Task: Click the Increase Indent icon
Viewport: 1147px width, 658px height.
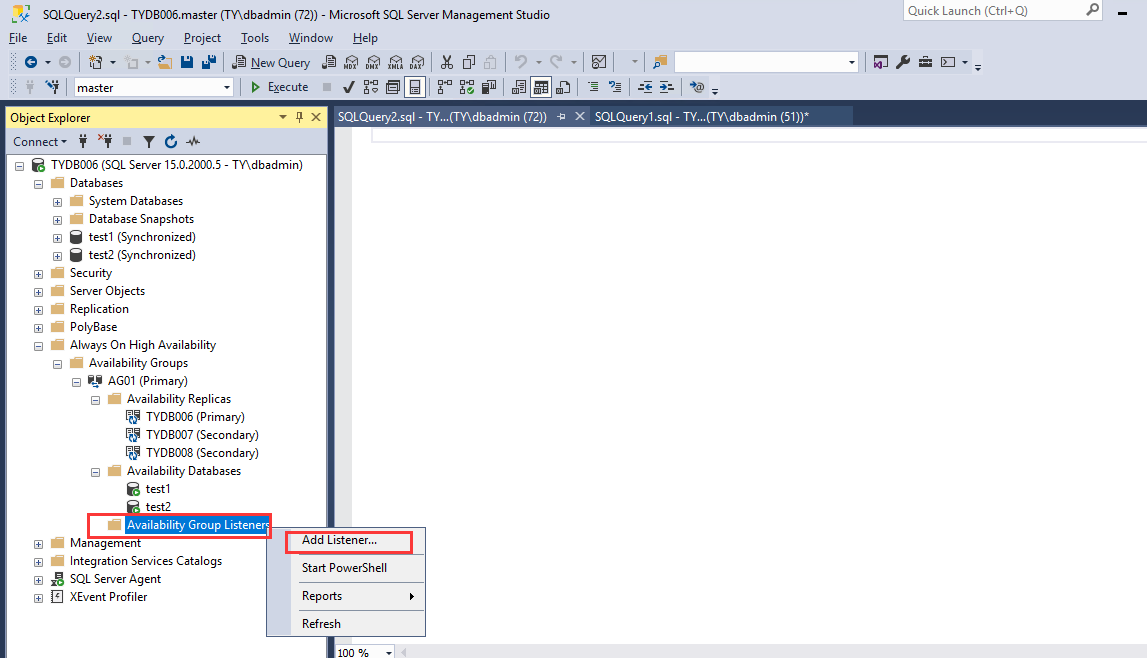Action: [x=666, y=88]
